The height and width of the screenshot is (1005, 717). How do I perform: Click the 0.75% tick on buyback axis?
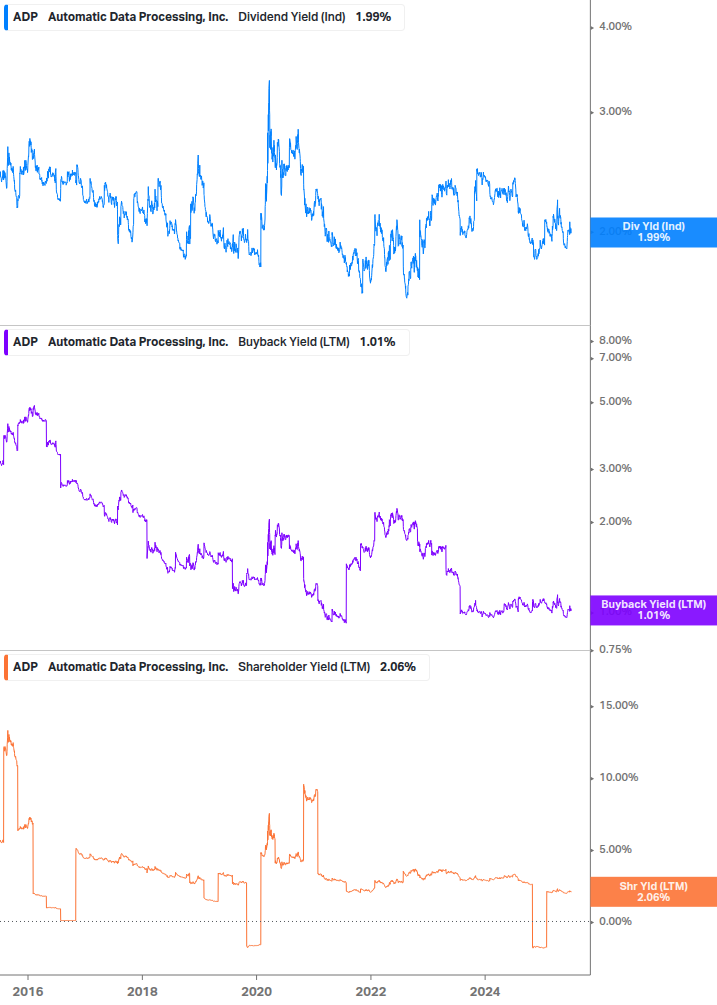pyautogui.click(x=615, y=650)
